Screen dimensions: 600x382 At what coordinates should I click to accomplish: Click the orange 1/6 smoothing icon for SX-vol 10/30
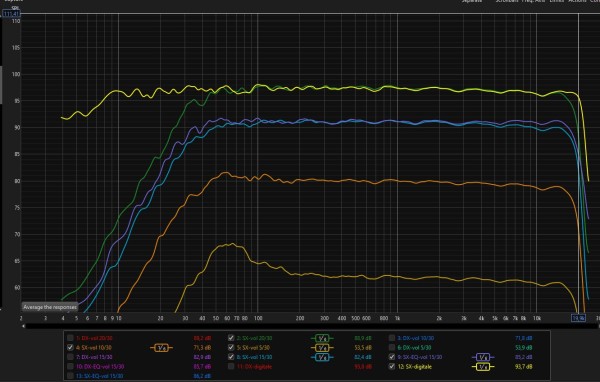coord(161,348)
